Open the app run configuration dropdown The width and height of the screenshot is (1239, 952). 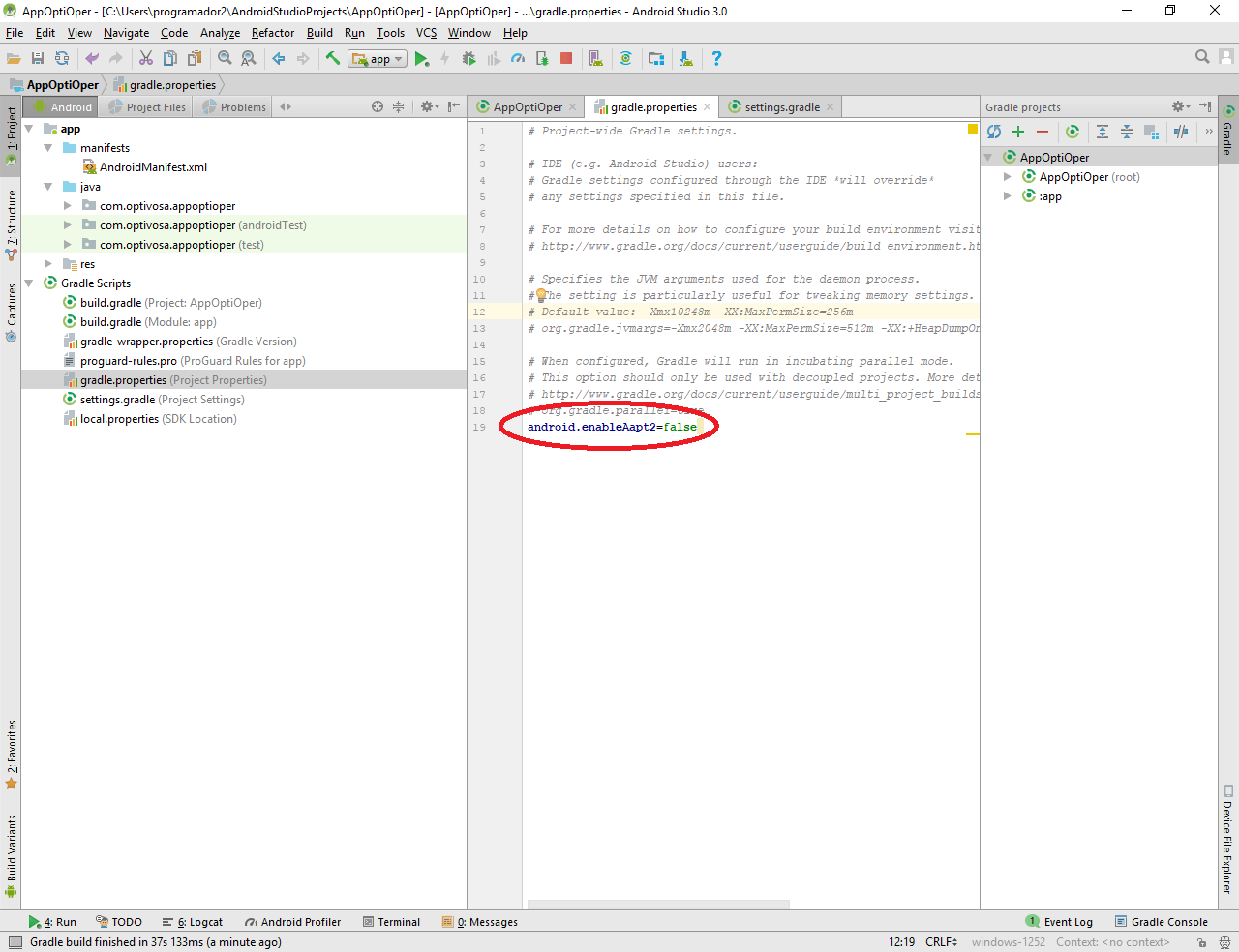(378, 59)
